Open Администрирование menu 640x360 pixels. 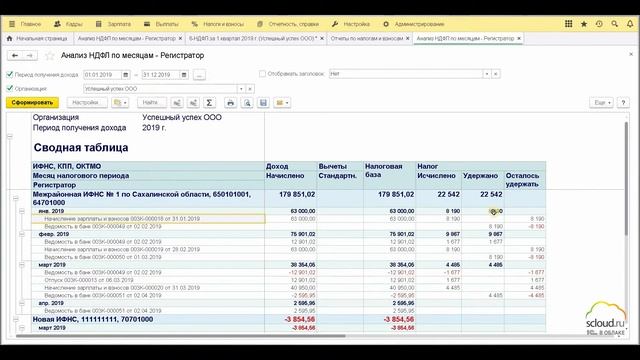pyautogui.click(x=413, y=24)
